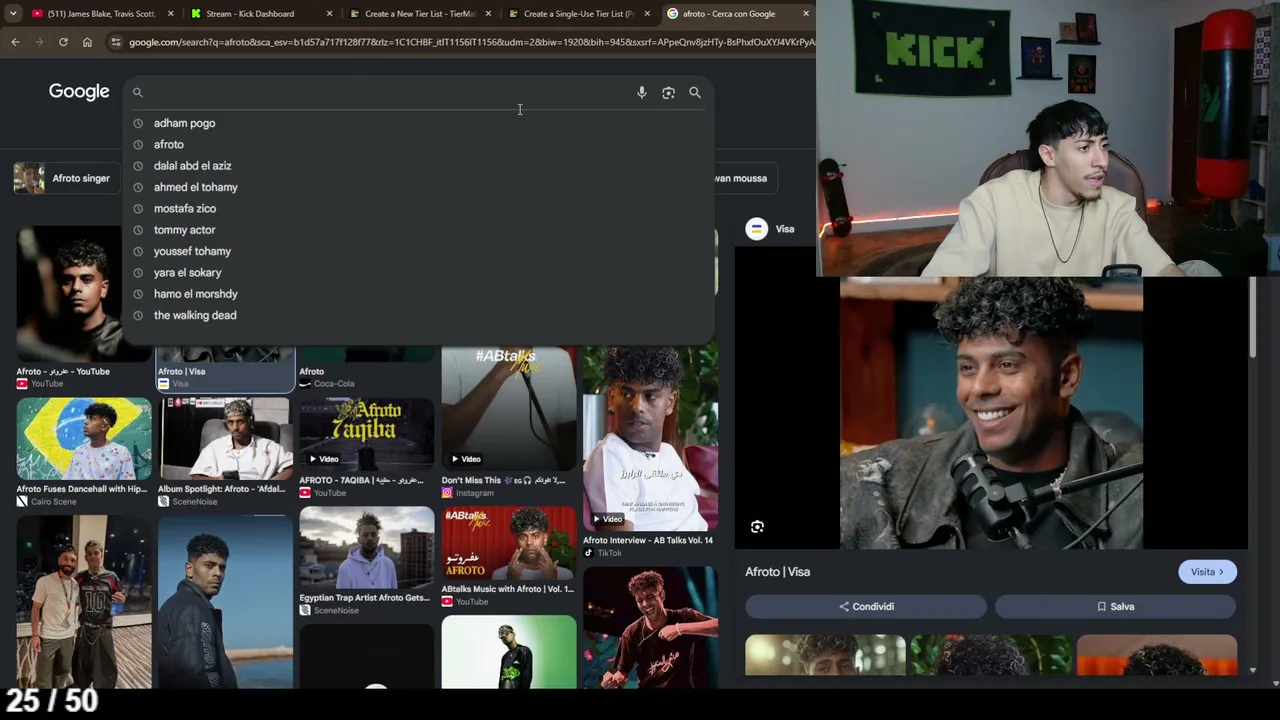Viewport: 1280px width, 720px height.
Task: Focus the browser address bar
Action: pyautogui.click(x=470, y=42)
